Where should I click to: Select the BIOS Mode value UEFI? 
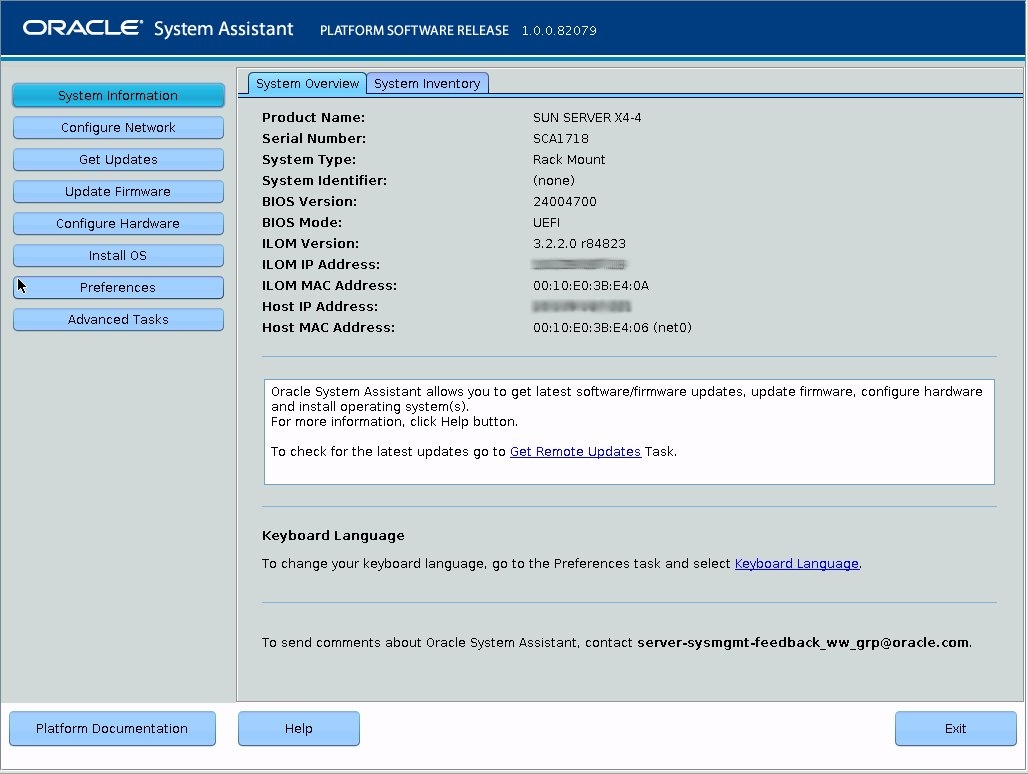[546, 223]
